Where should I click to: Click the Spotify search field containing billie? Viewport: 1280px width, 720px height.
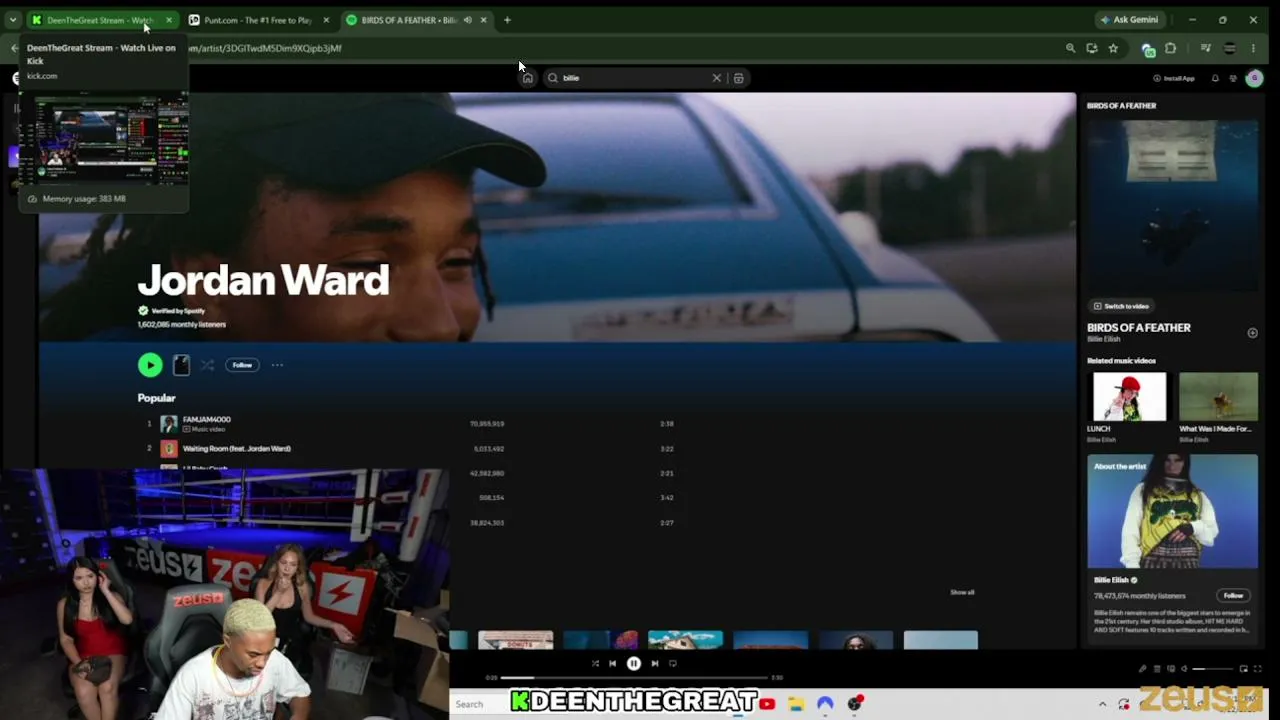(x=634, y=78)
